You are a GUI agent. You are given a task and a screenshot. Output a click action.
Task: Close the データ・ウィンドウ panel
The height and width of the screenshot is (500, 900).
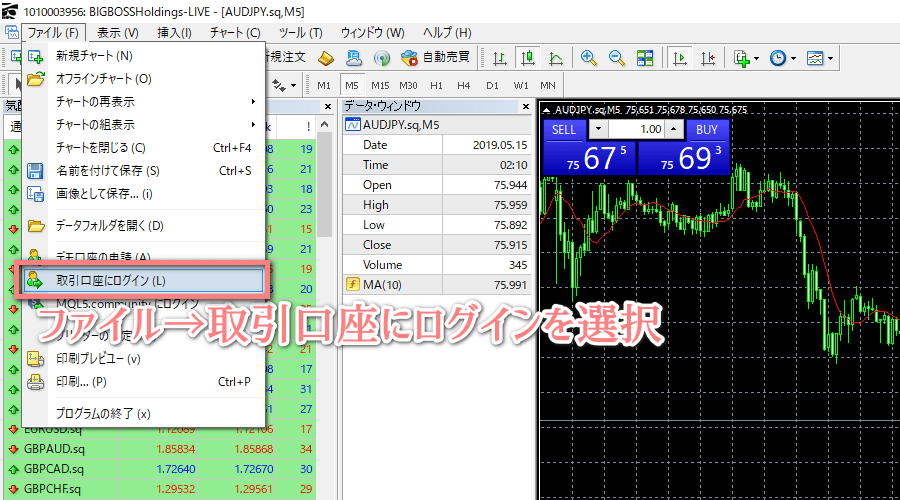pos(526,106)
